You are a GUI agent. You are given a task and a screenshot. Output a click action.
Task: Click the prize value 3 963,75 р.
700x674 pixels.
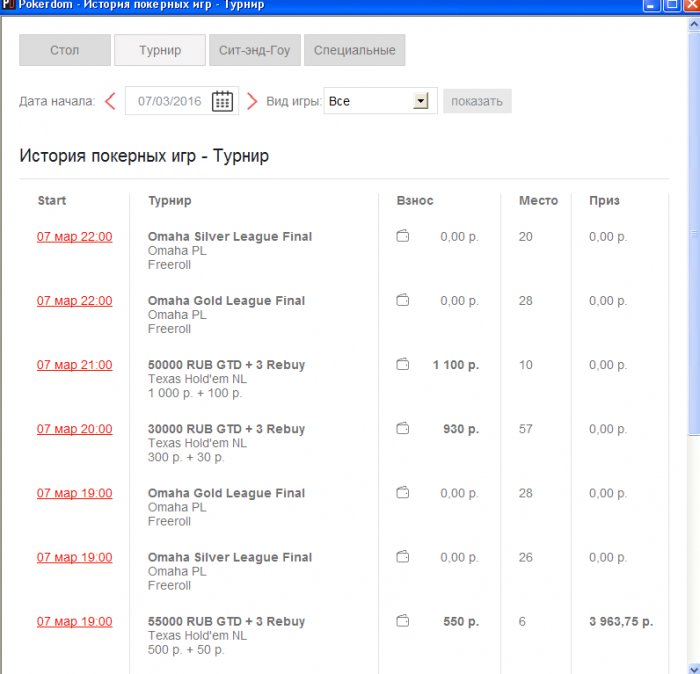pyautogui.click(x=621, y=621)
